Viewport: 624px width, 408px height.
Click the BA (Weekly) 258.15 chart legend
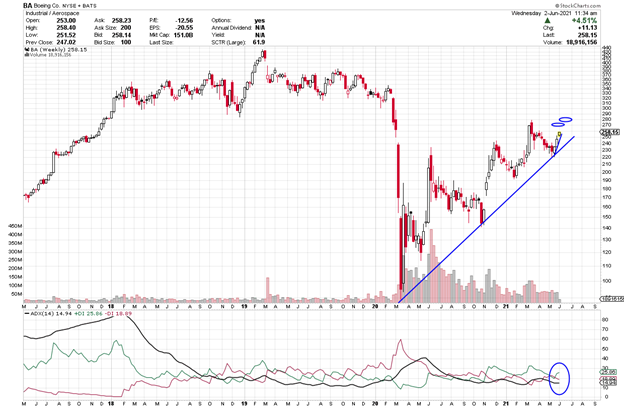point(58,49)
